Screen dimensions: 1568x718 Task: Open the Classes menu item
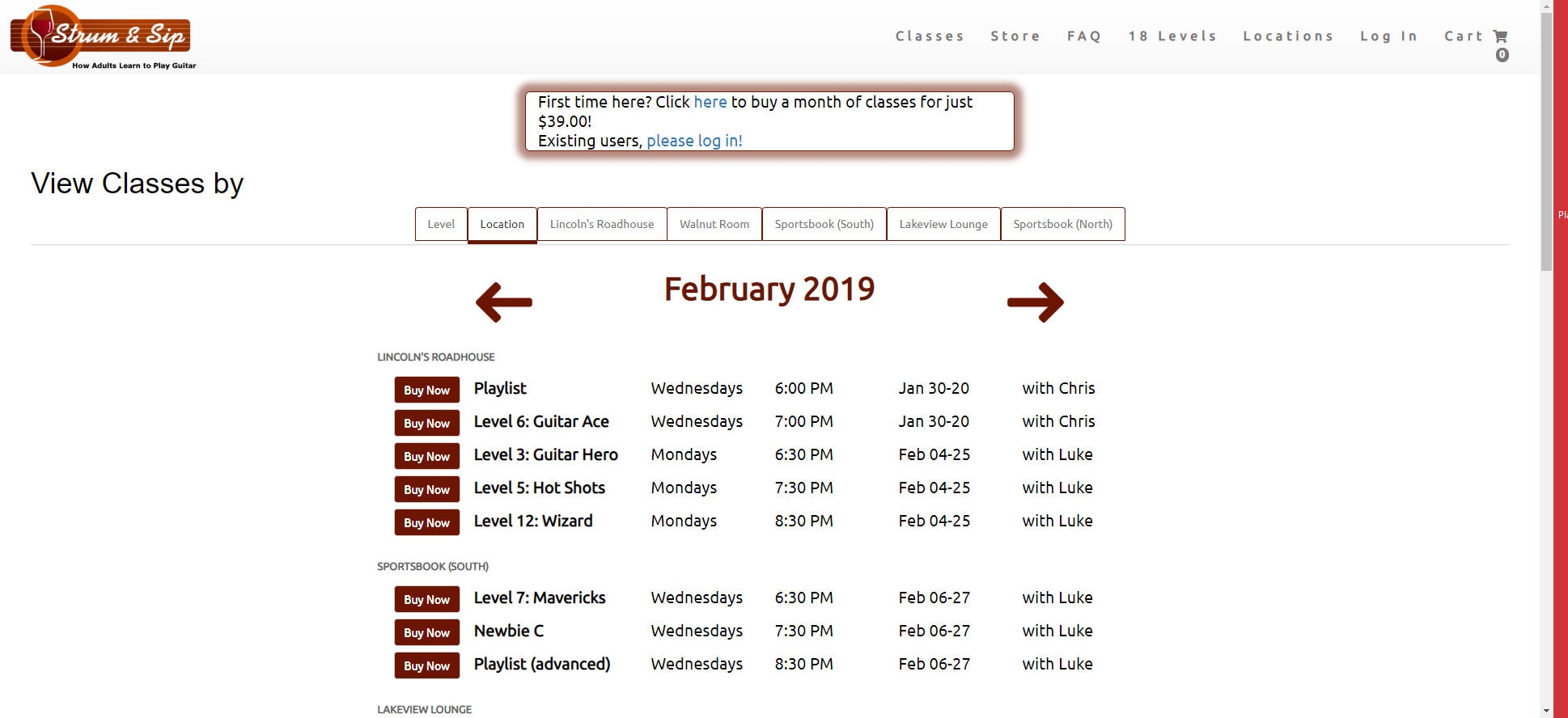[x=930, y=36]
